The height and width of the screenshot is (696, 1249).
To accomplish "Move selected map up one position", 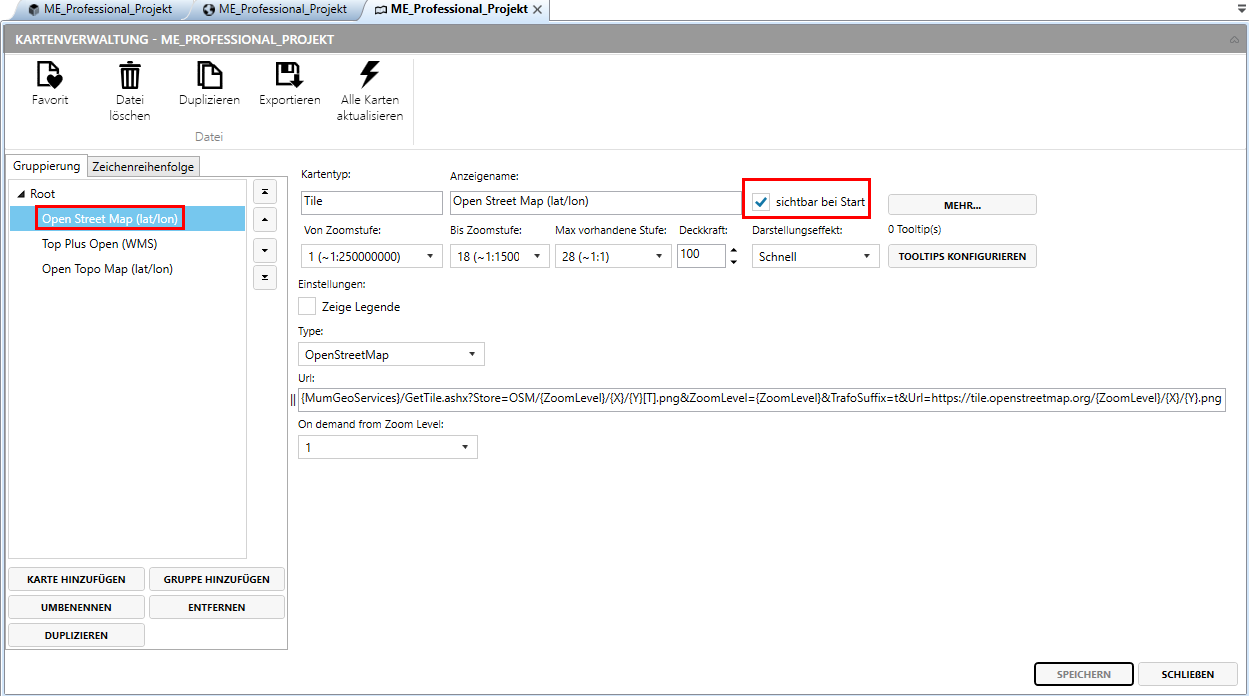I will pyautogui.click(x=265, y=220).
